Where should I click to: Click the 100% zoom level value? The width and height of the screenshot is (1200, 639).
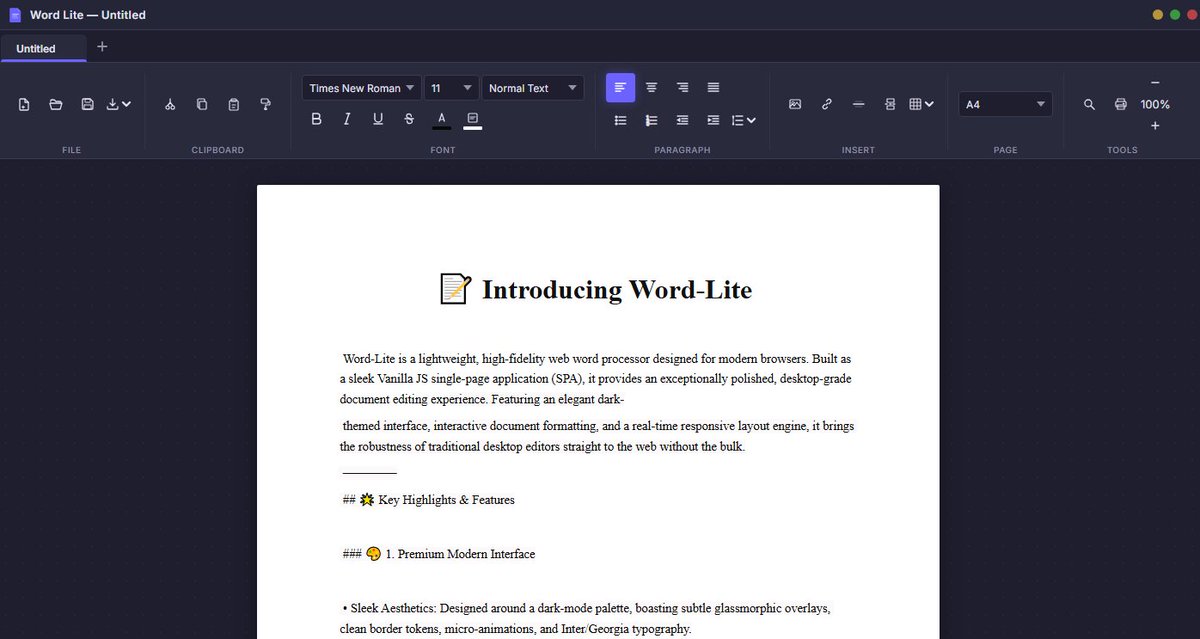[1155, 104]
